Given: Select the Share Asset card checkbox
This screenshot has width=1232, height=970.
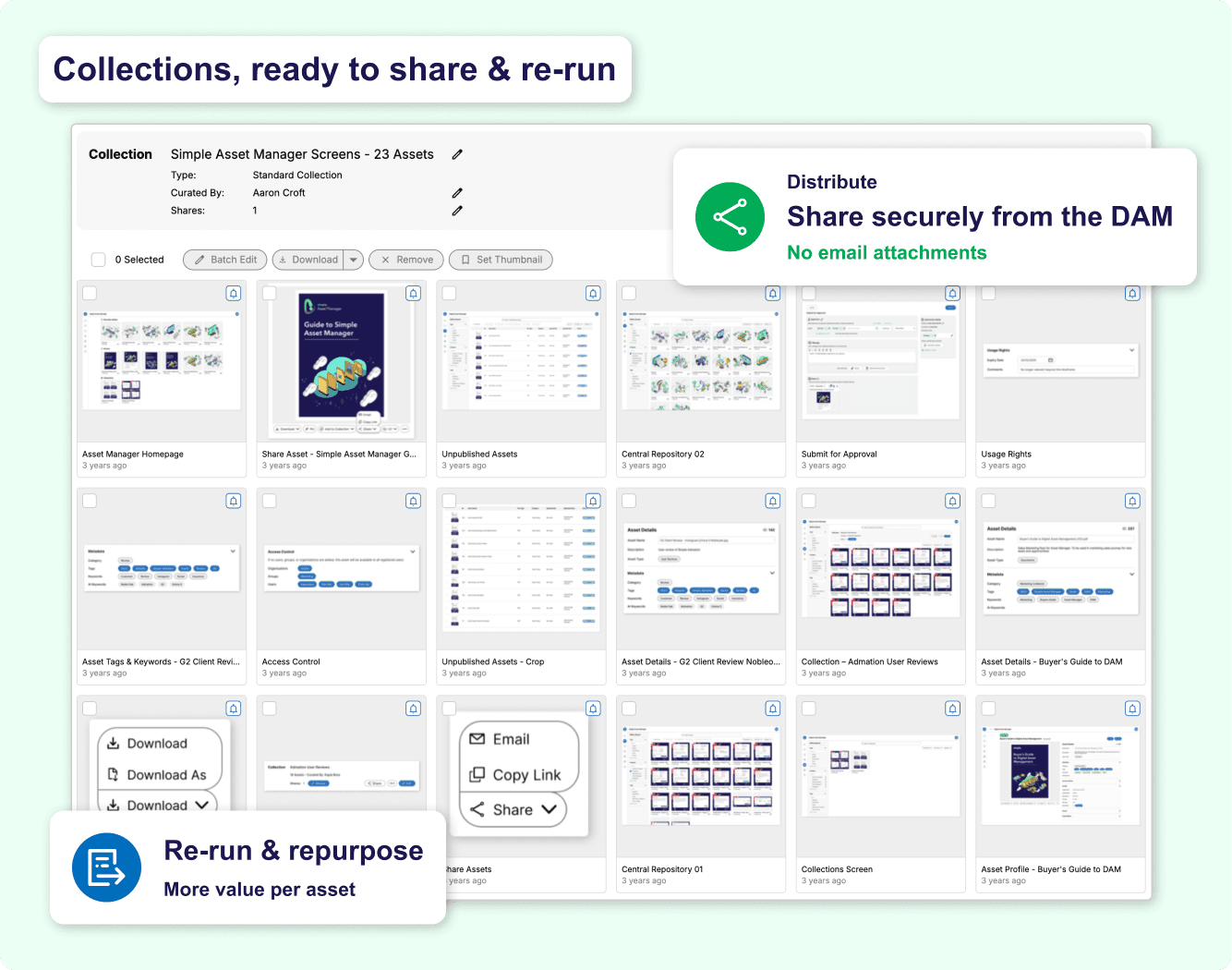Looking at the screenshot, I should click(270, 293).
